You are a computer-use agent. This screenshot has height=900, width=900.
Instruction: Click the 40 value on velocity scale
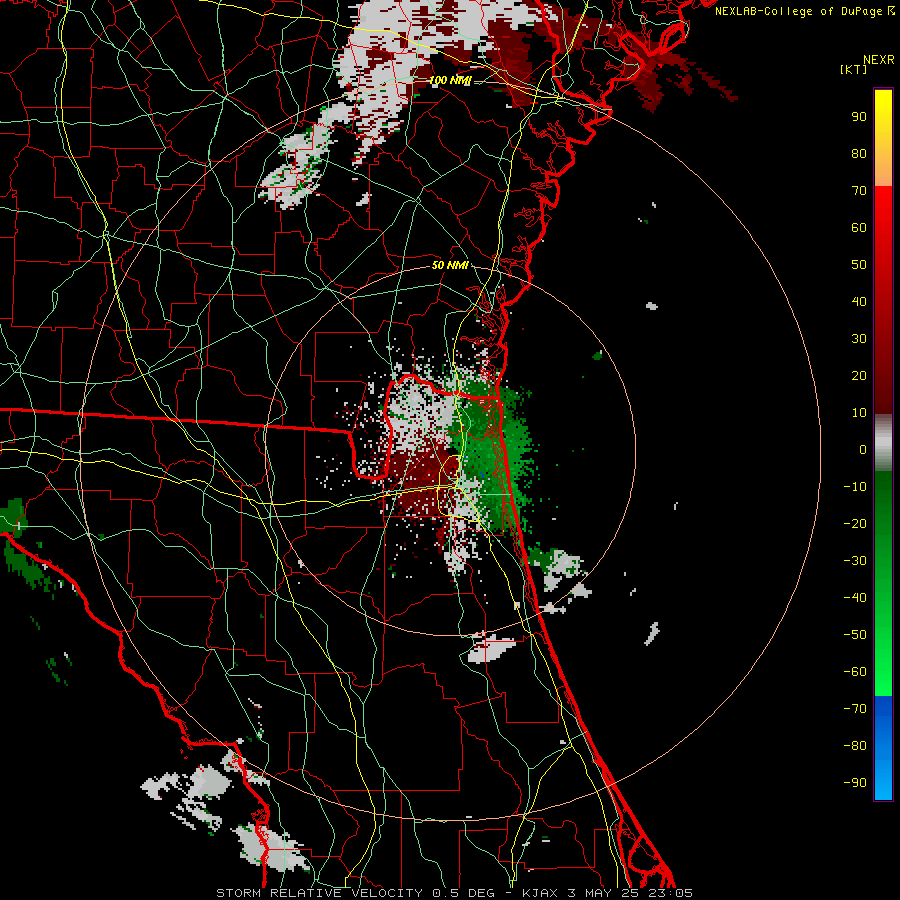click(x=859, y=301)
